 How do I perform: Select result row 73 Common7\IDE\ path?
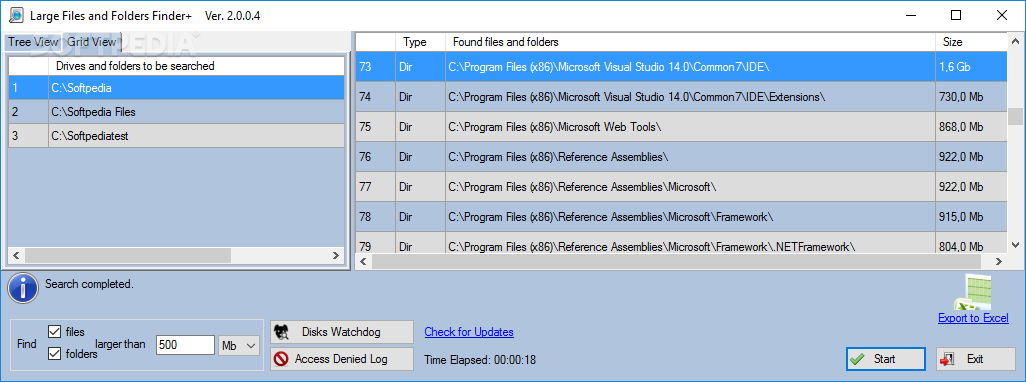tap(690, 67)
